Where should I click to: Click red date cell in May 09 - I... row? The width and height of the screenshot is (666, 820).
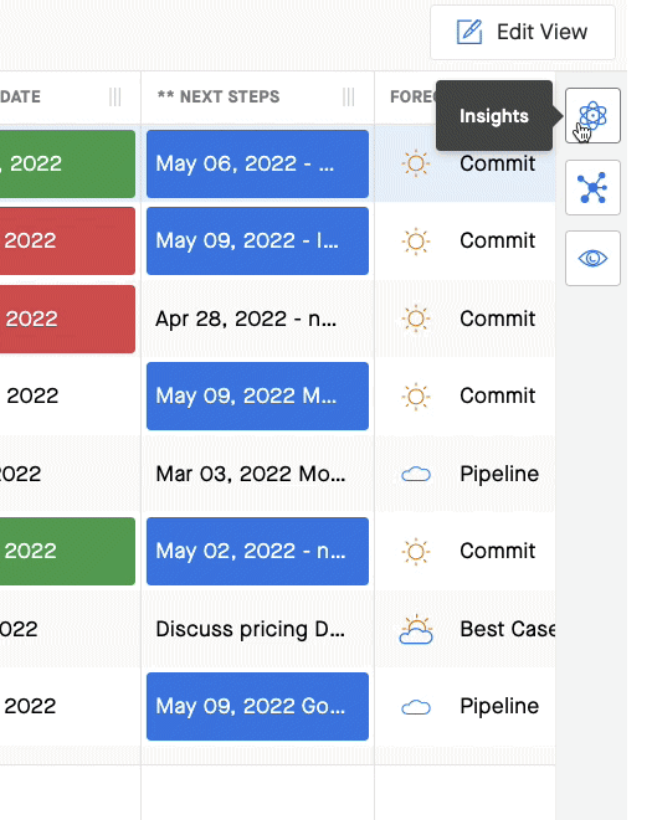pos(67,241)
